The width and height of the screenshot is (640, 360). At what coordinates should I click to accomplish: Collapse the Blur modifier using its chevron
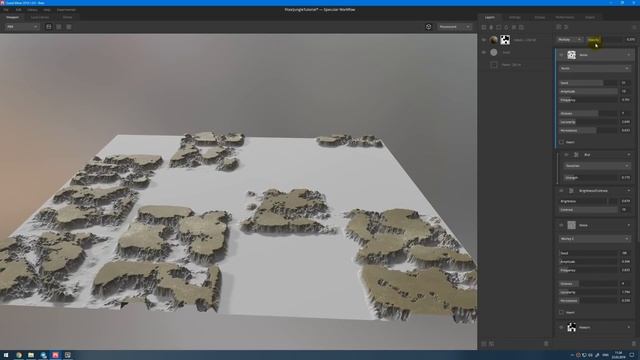(629, 155)
